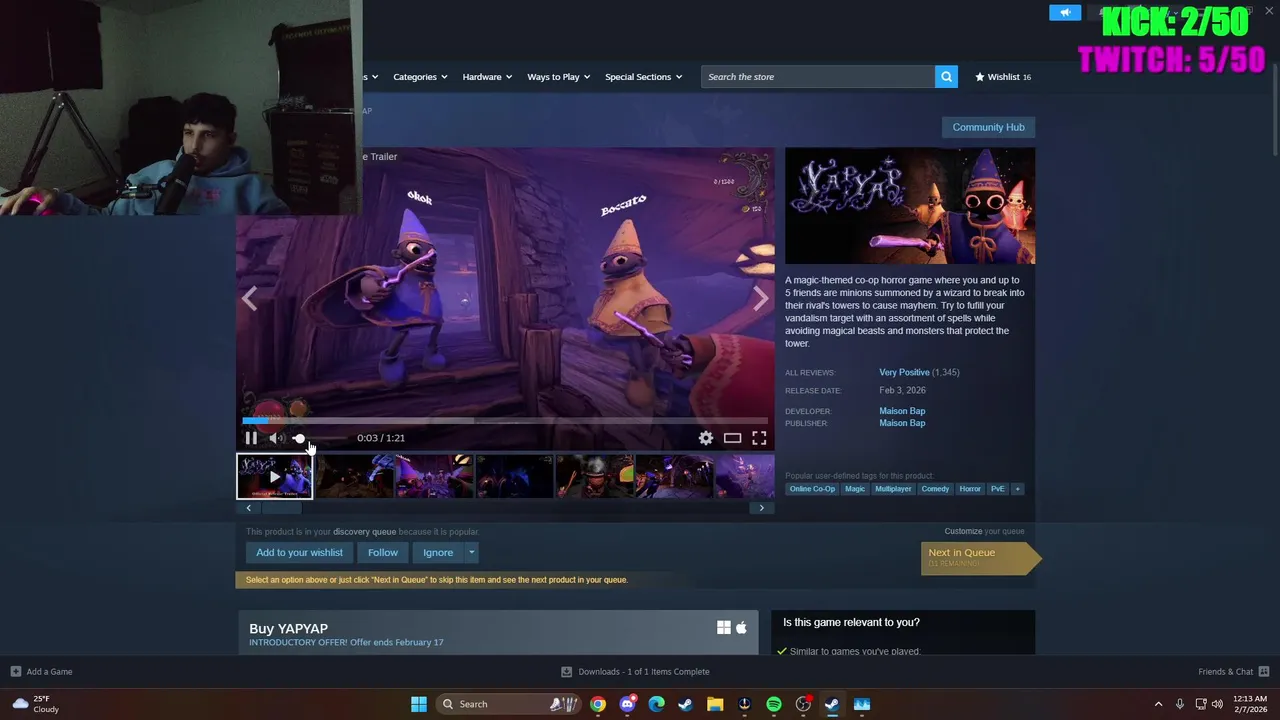Select the trailer video thumbnail
The image size is (1280, 720).
tap(274, 476)
